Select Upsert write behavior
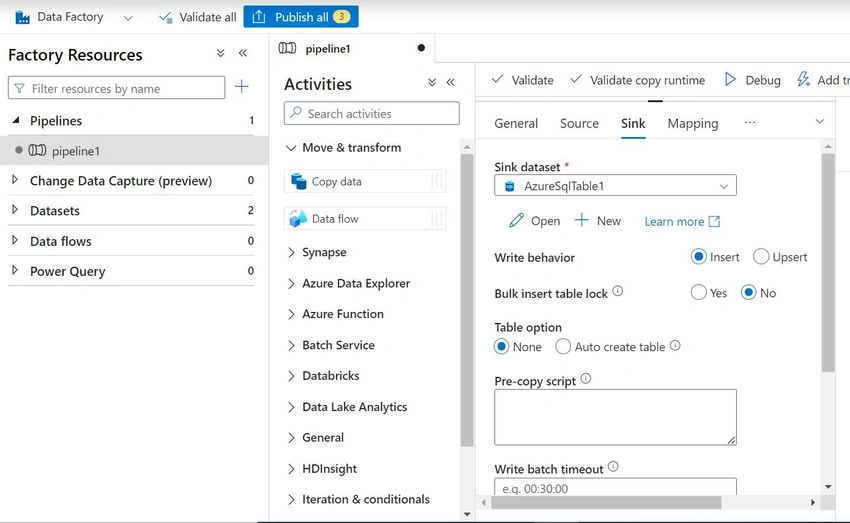 [x=761, y=256]
